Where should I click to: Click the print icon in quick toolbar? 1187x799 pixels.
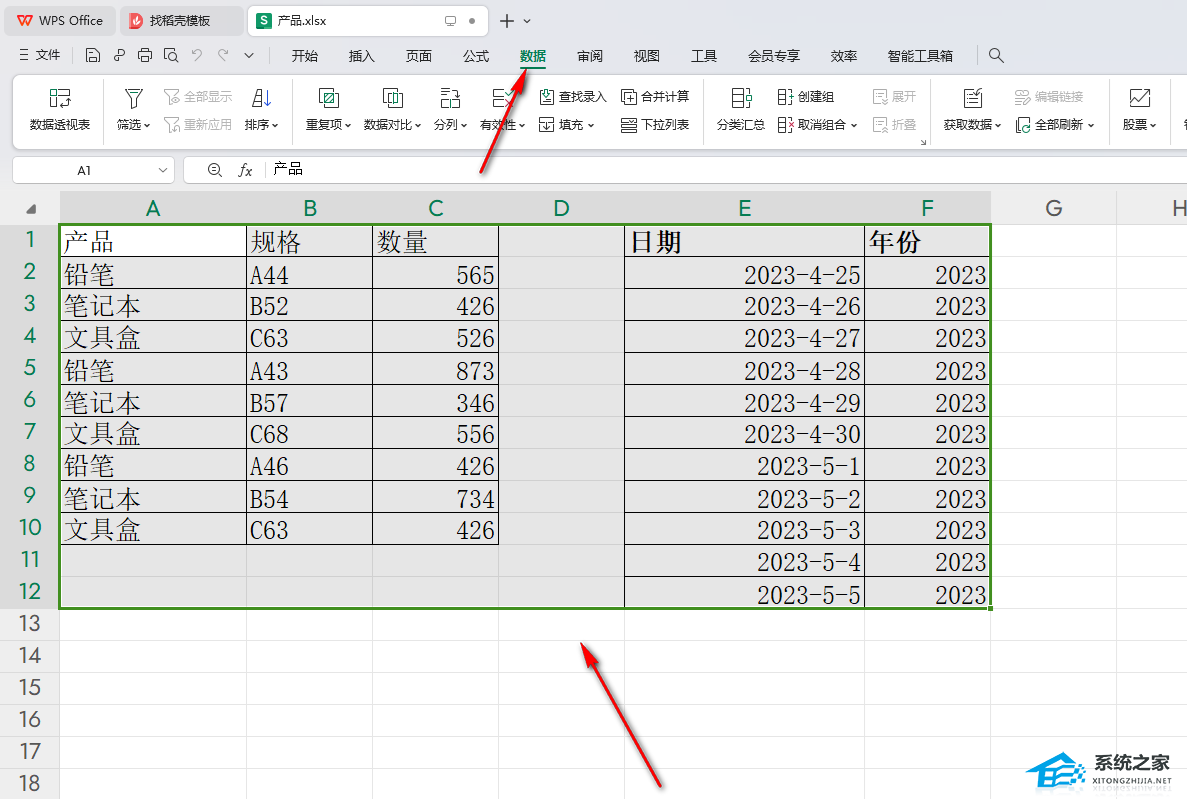145,55
